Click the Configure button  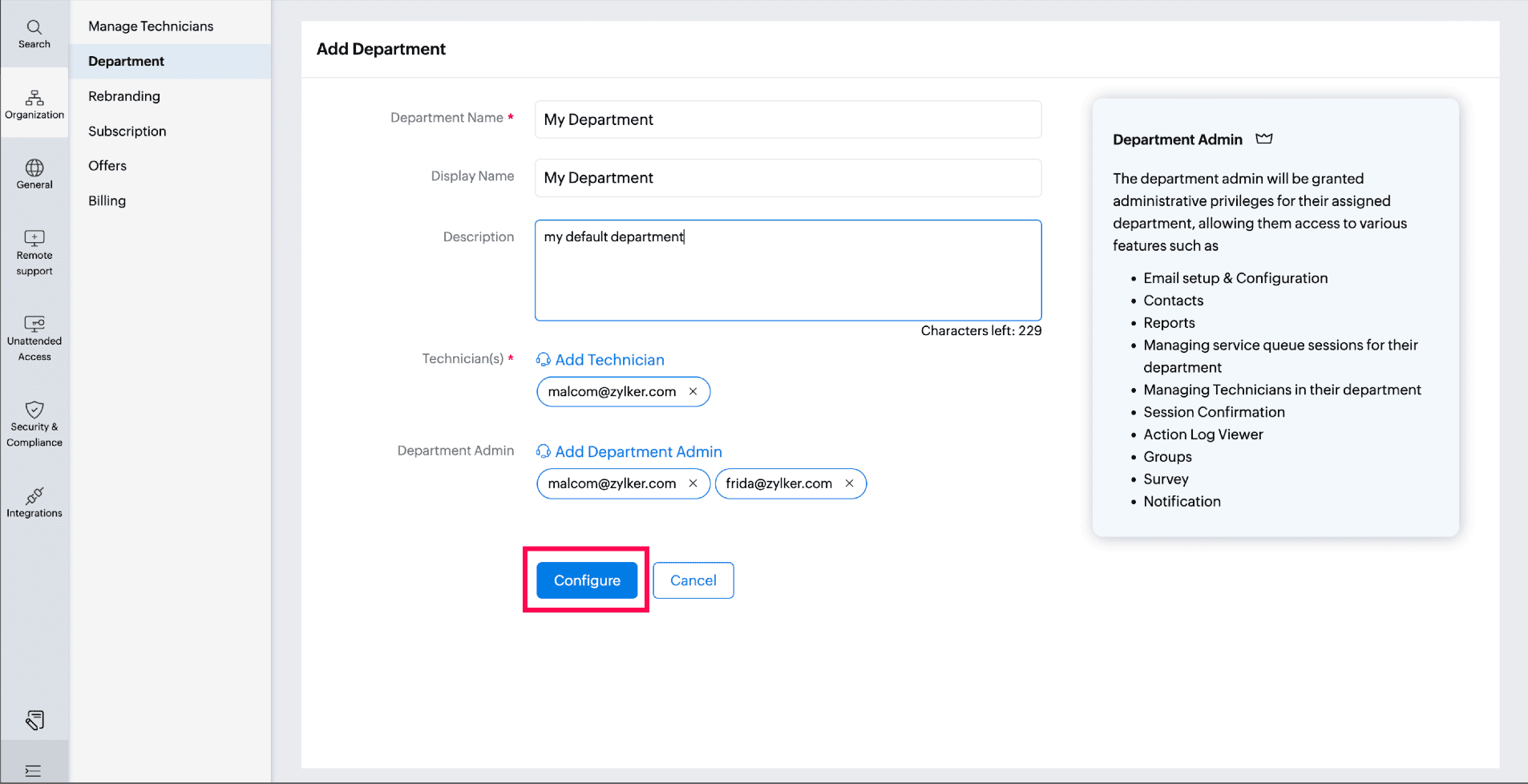[586, 580]
